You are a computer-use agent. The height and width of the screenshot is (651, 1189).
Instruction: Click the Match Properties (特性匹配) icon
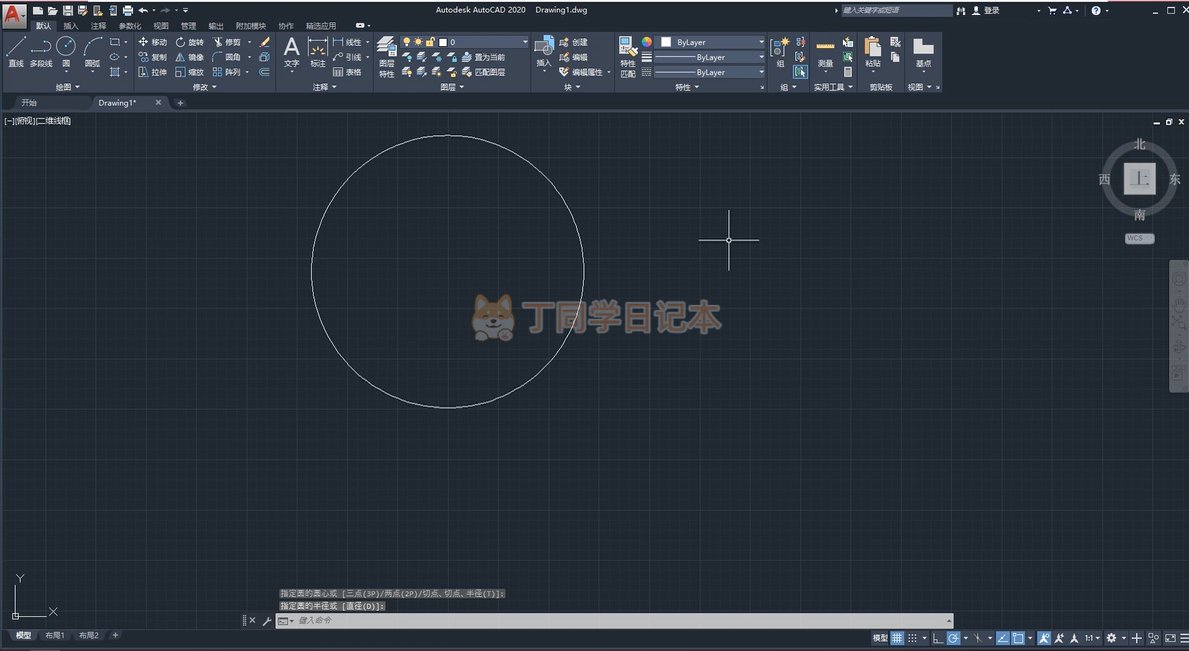[628, 54]
